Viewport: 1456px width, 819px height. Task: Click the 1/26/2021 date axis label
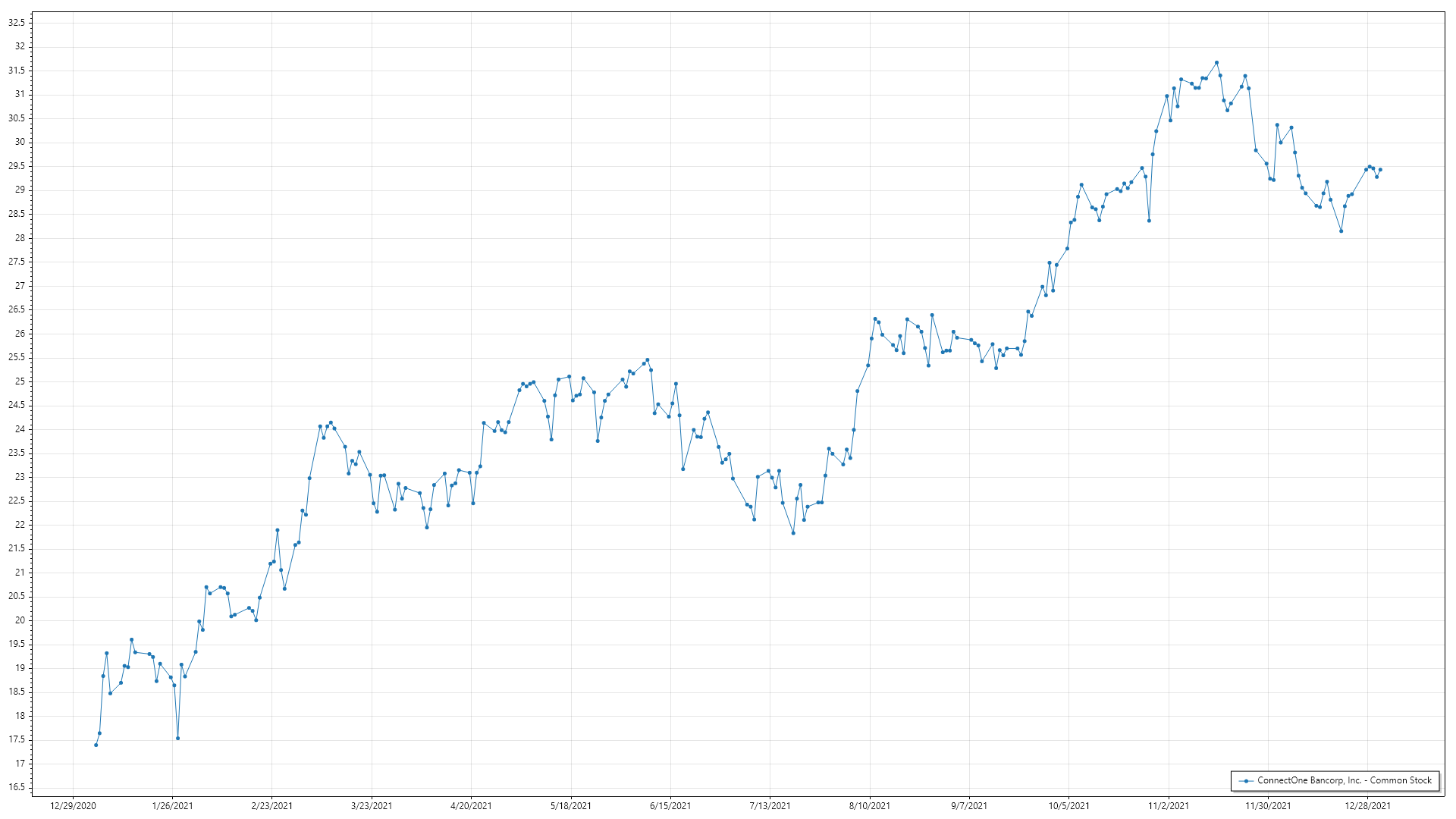pyautogui.click(x=172, y=806)
